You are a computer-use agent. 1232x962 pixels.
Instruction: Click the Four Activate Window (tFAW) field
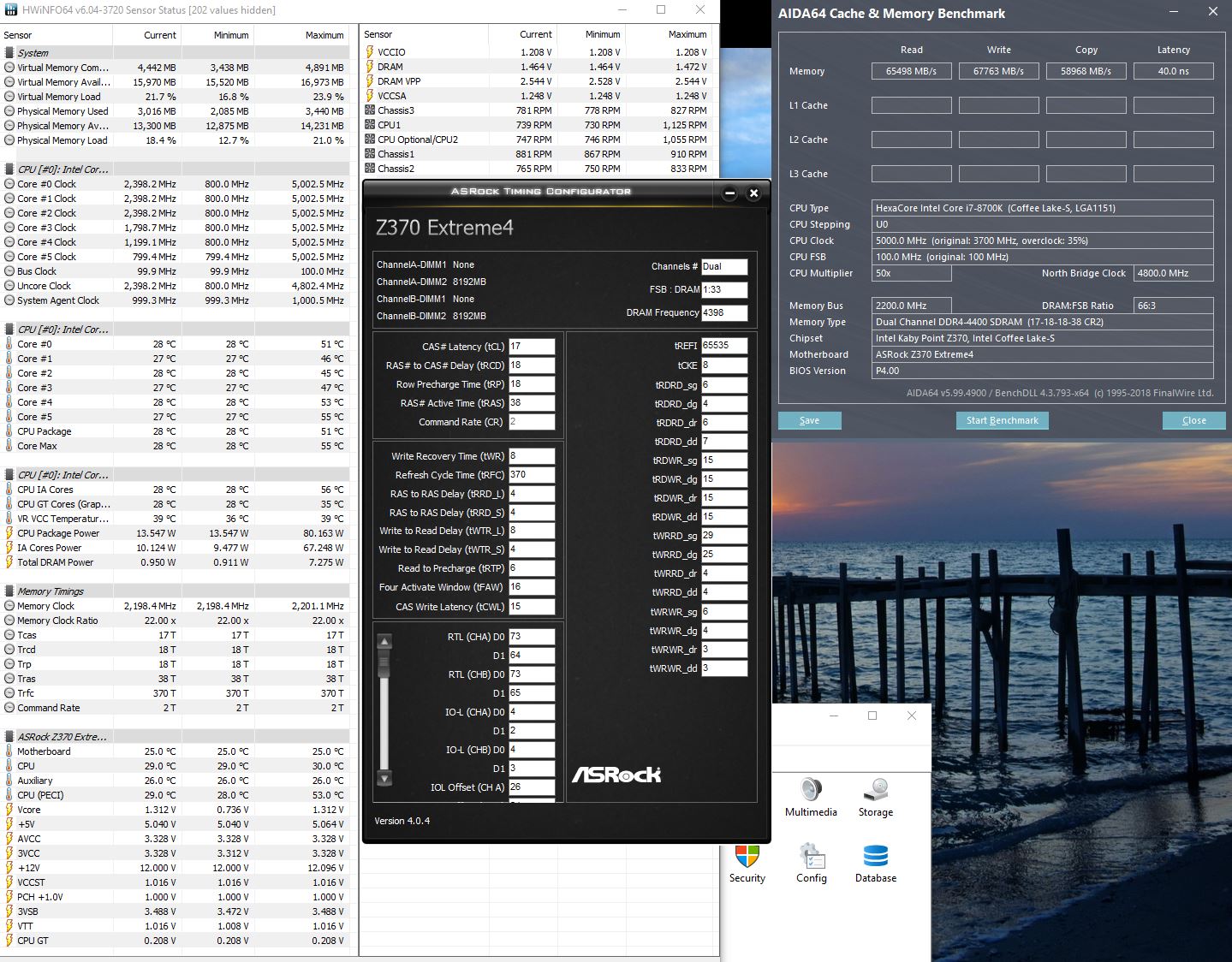tap(532, 587)
